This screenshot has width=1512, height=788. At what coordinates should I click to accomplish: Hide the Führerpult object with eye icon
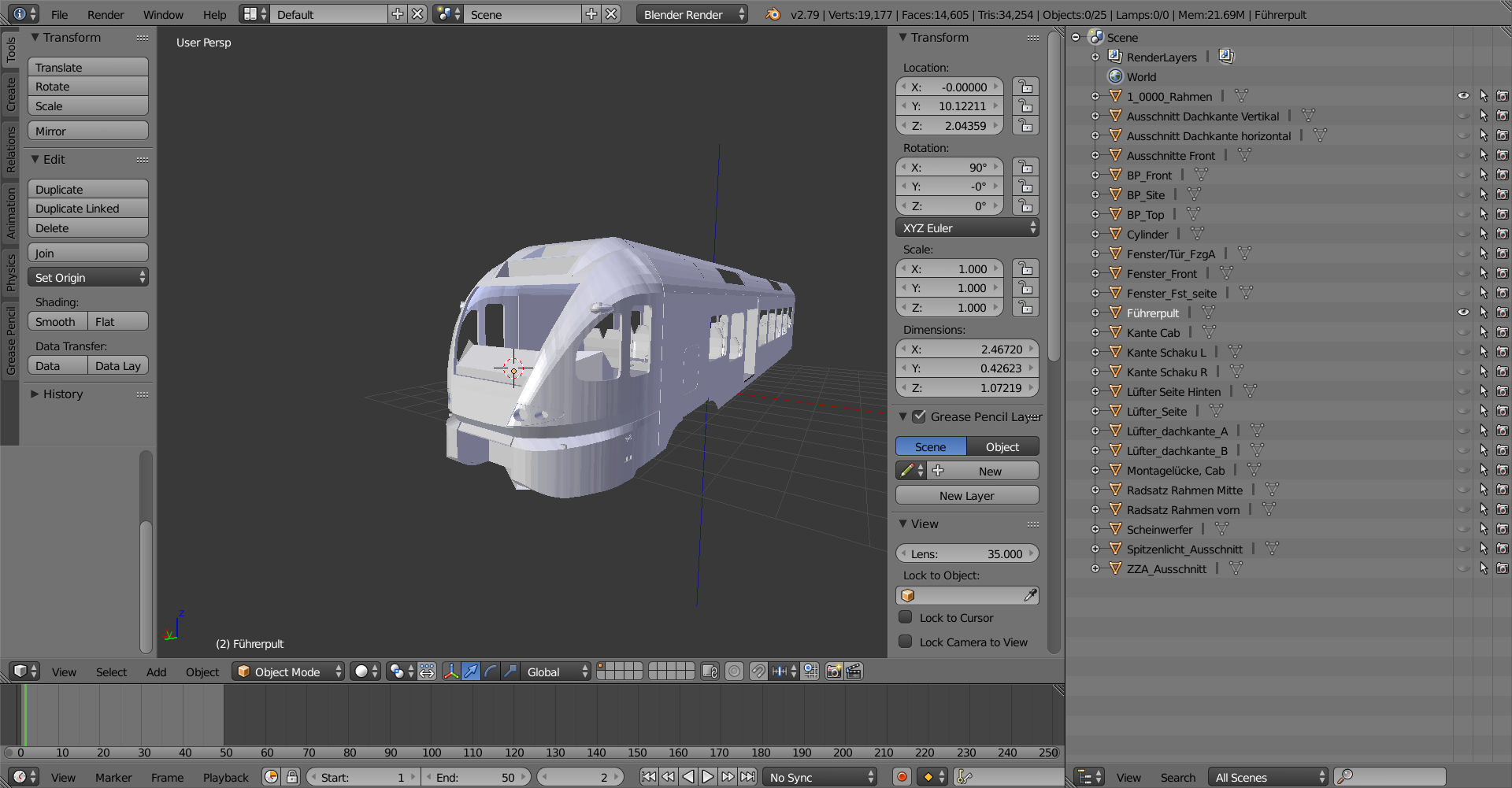point(1463,313)
